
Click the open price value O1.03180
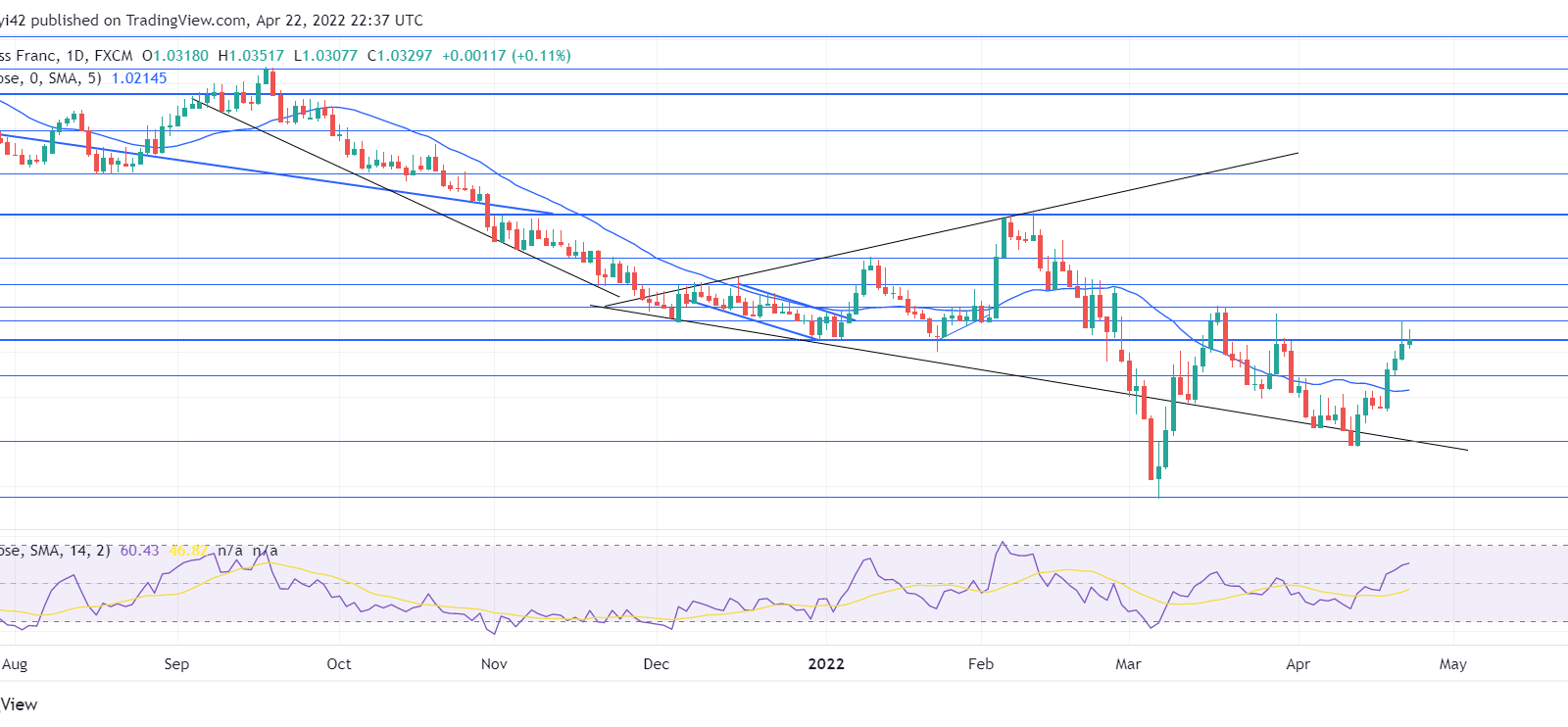(x=175, y=56)
